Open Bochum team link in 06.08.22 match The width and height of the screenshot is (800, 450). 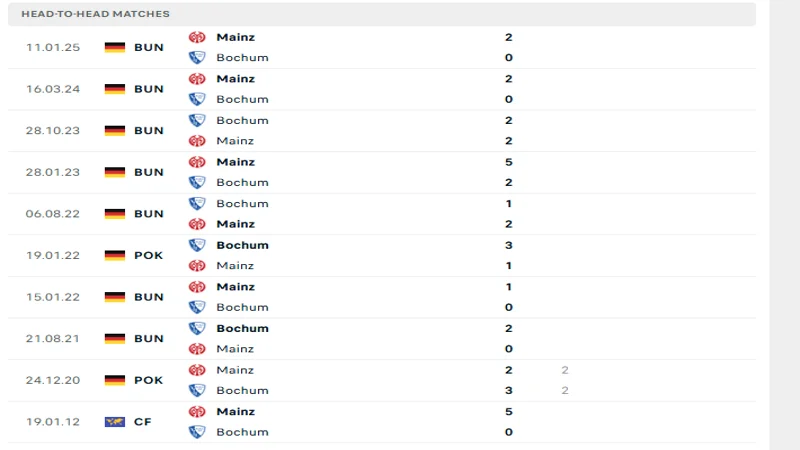(242, 203)
